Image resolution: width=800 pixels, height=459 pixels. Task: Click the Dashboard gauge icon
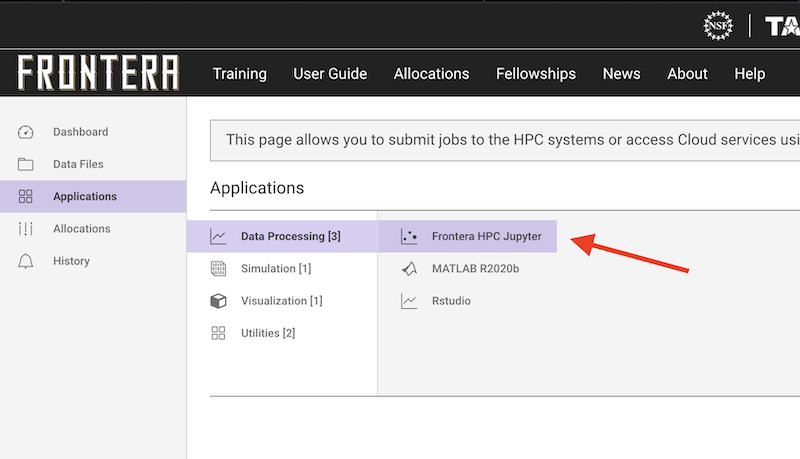(26, 132)
